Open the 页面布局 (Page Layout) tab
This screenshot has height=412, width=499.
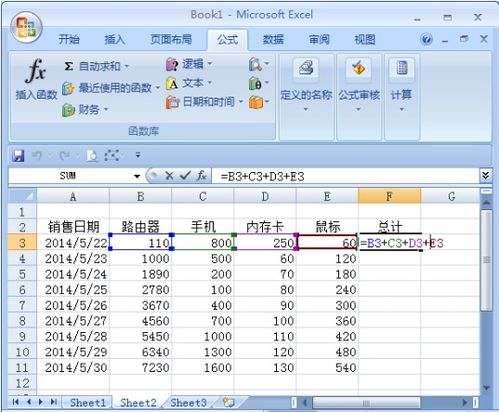[x=171, y=40]
